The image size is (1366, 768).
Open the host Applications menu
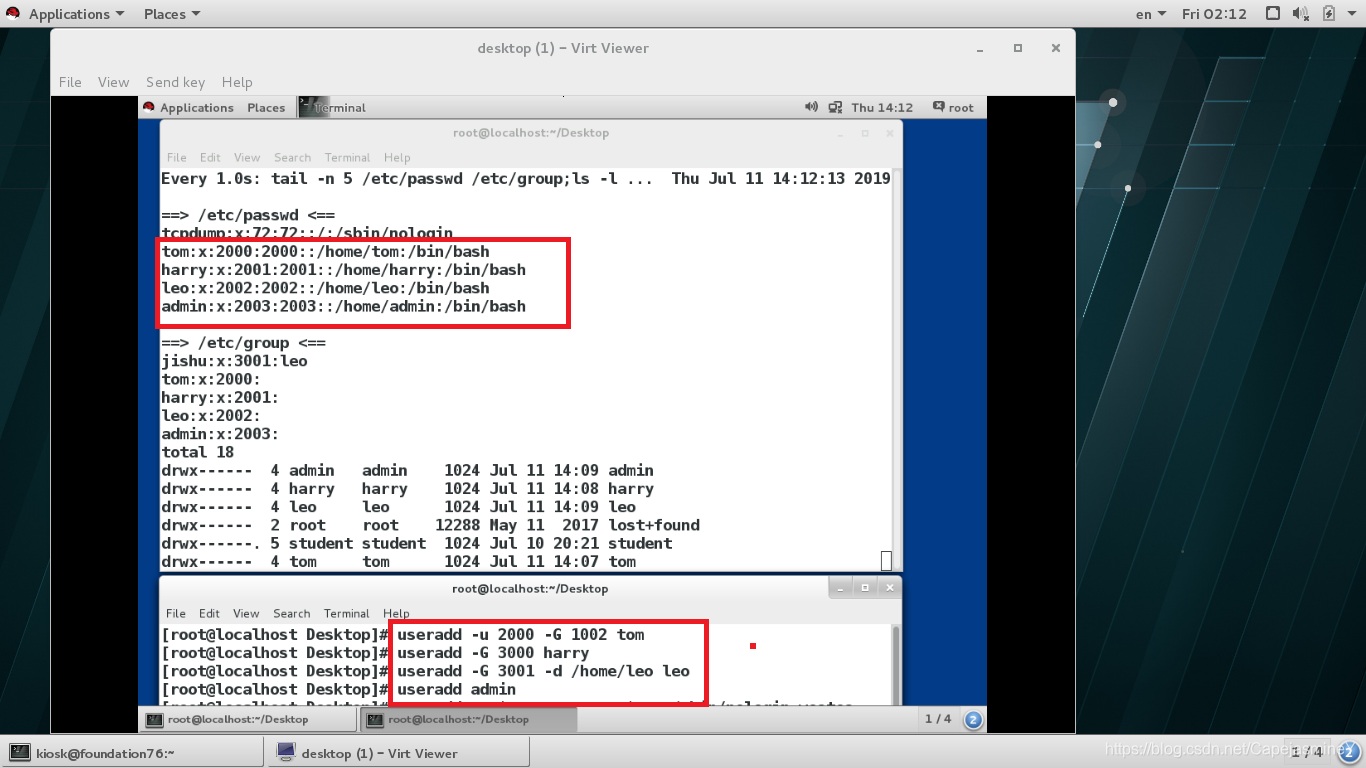coord(76,14)
